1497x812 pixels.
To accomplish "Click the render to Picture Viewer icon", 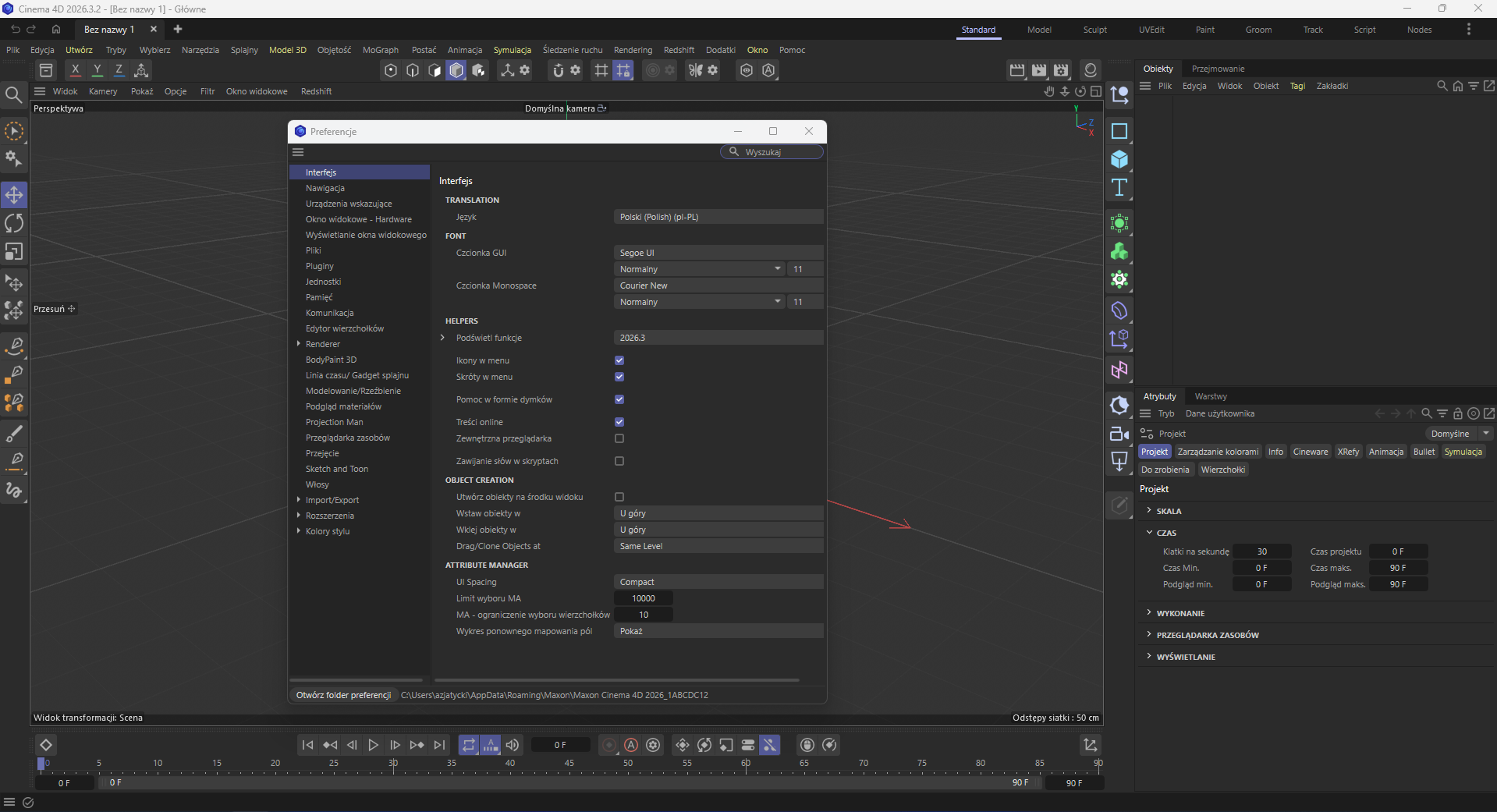I will tap(1039, 70).
